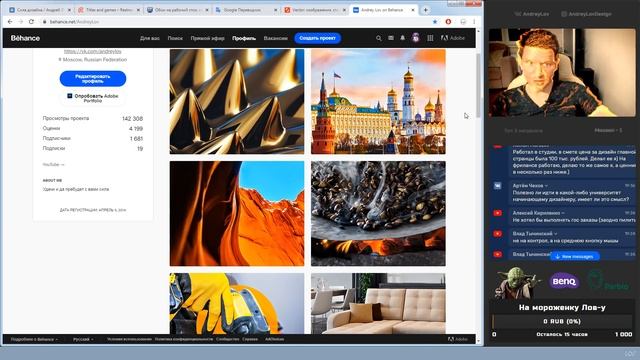The height and width of the screenshot is (360, 640).
Task: Reload the page with the refresh icon
Action: pyautogui.click(x=31, y=22)
